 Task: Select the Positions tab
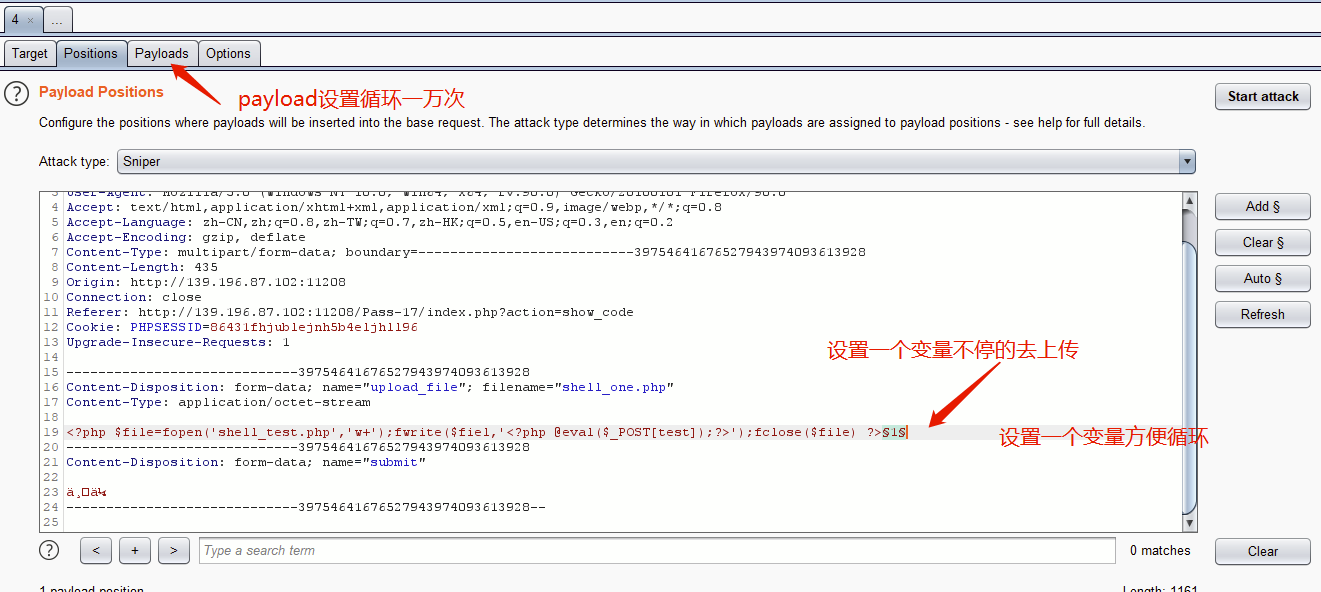pos(91,53)
